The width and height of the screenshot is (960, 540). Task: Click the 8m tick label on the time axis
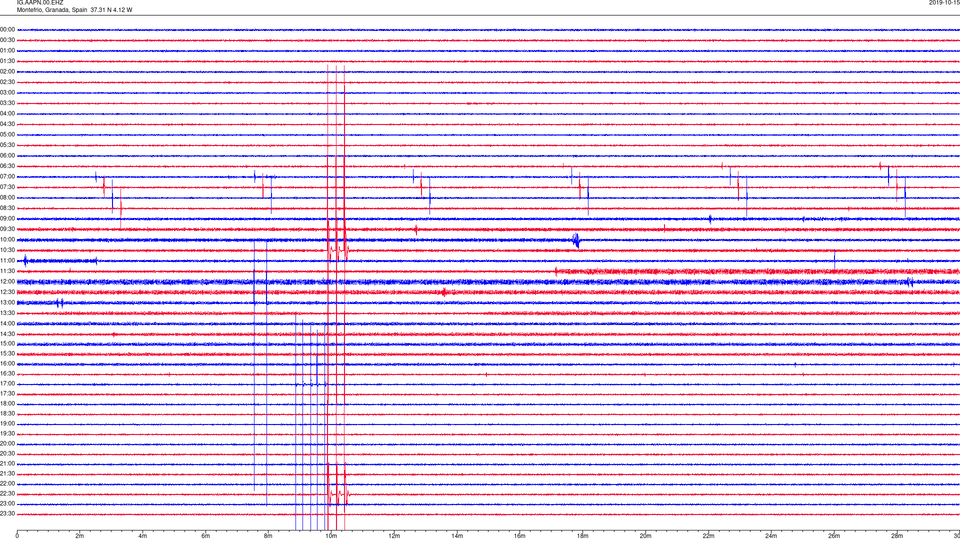tap(268, 536)
